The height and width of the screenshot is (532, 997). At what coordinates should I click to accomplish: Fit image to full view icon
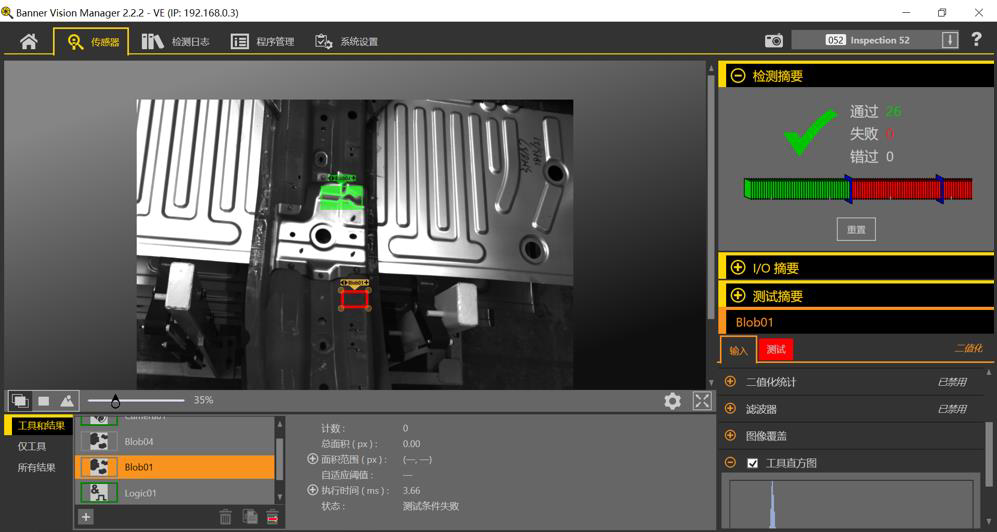coord(702,401)
